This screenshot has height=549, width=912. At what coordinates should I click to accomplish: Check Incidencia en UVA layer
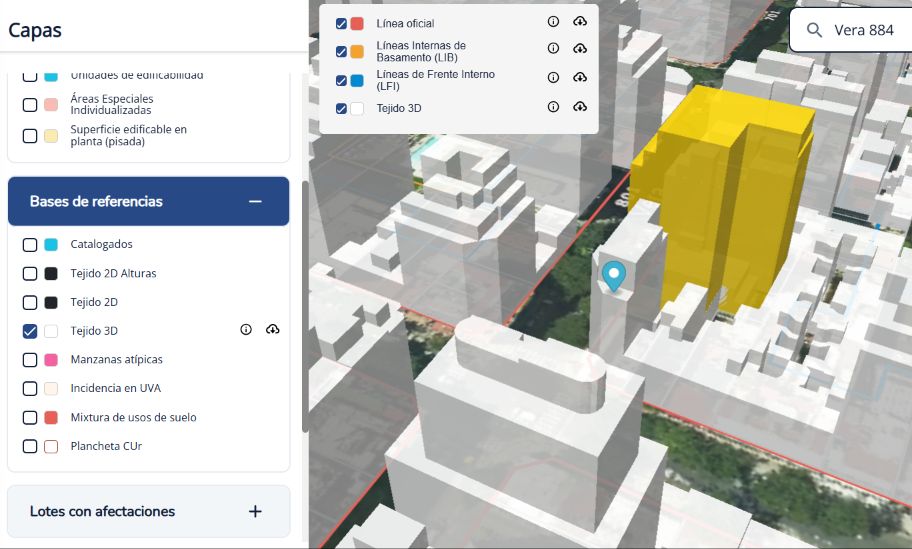[30, 388]
